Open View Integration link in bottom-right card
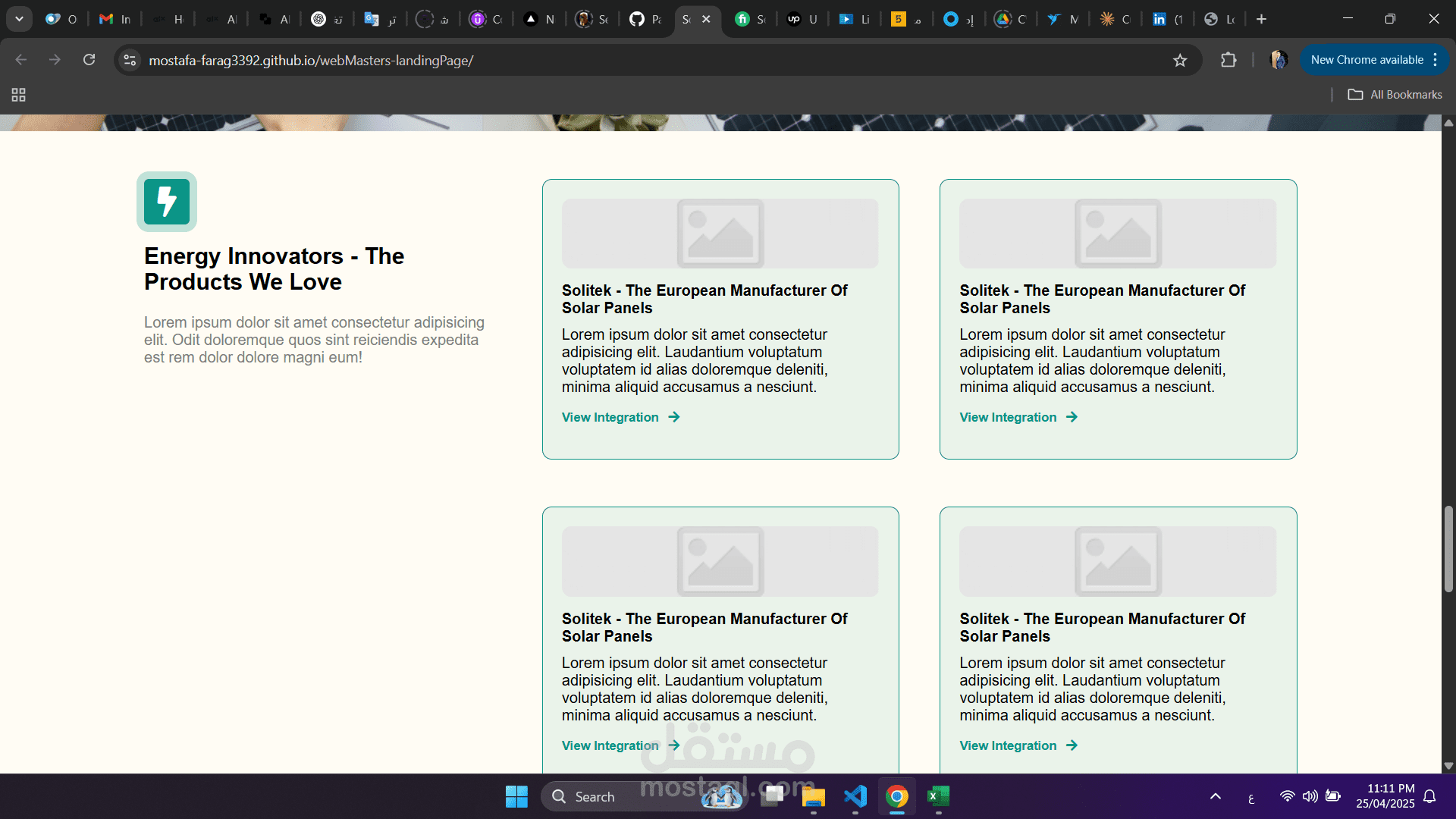The width and height of the screenshot is (1456, 819). coord(1018,745)
